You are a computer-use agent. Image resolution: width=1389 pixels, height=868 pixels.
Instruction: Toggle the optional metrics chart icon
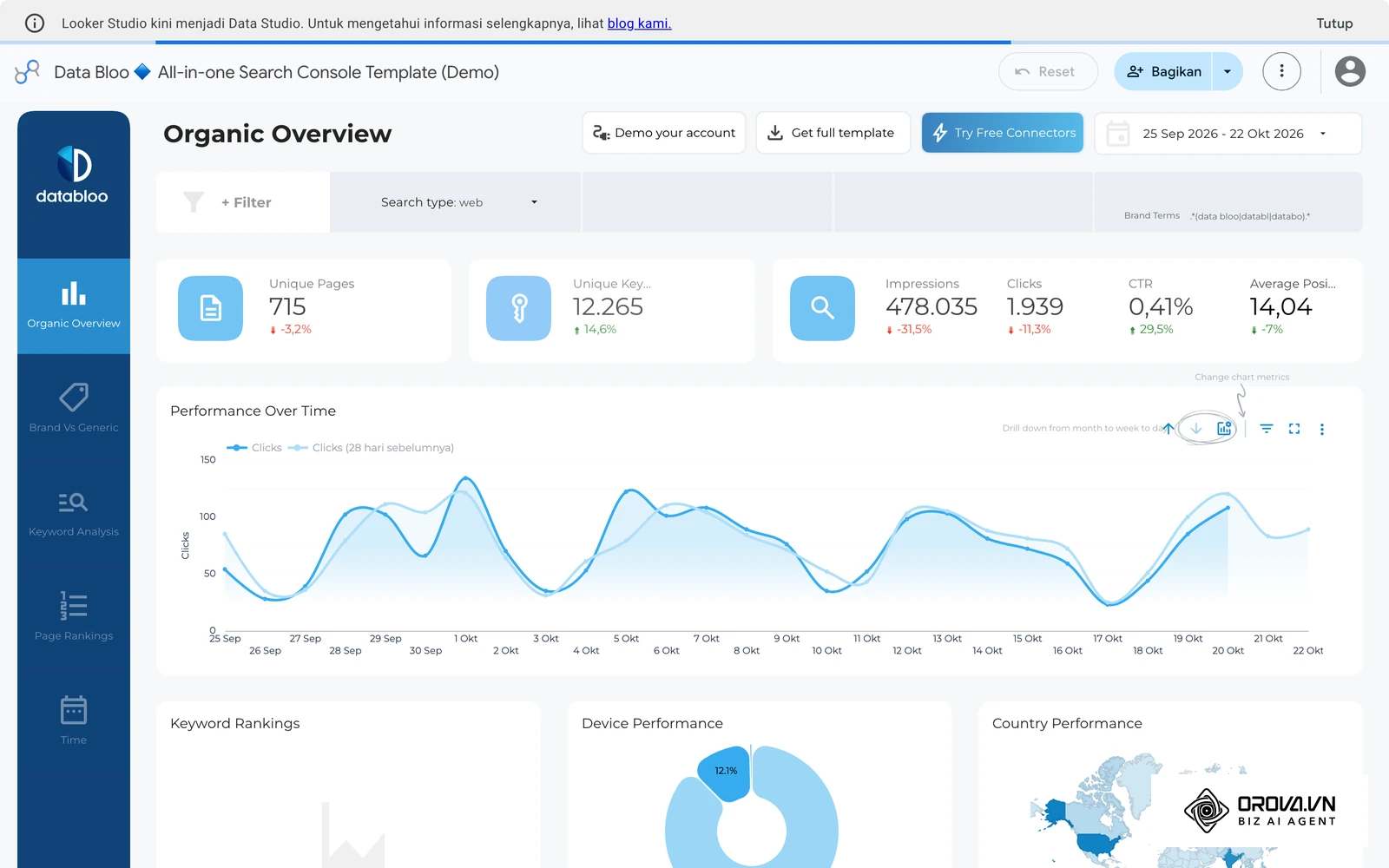click(1224, 429)
